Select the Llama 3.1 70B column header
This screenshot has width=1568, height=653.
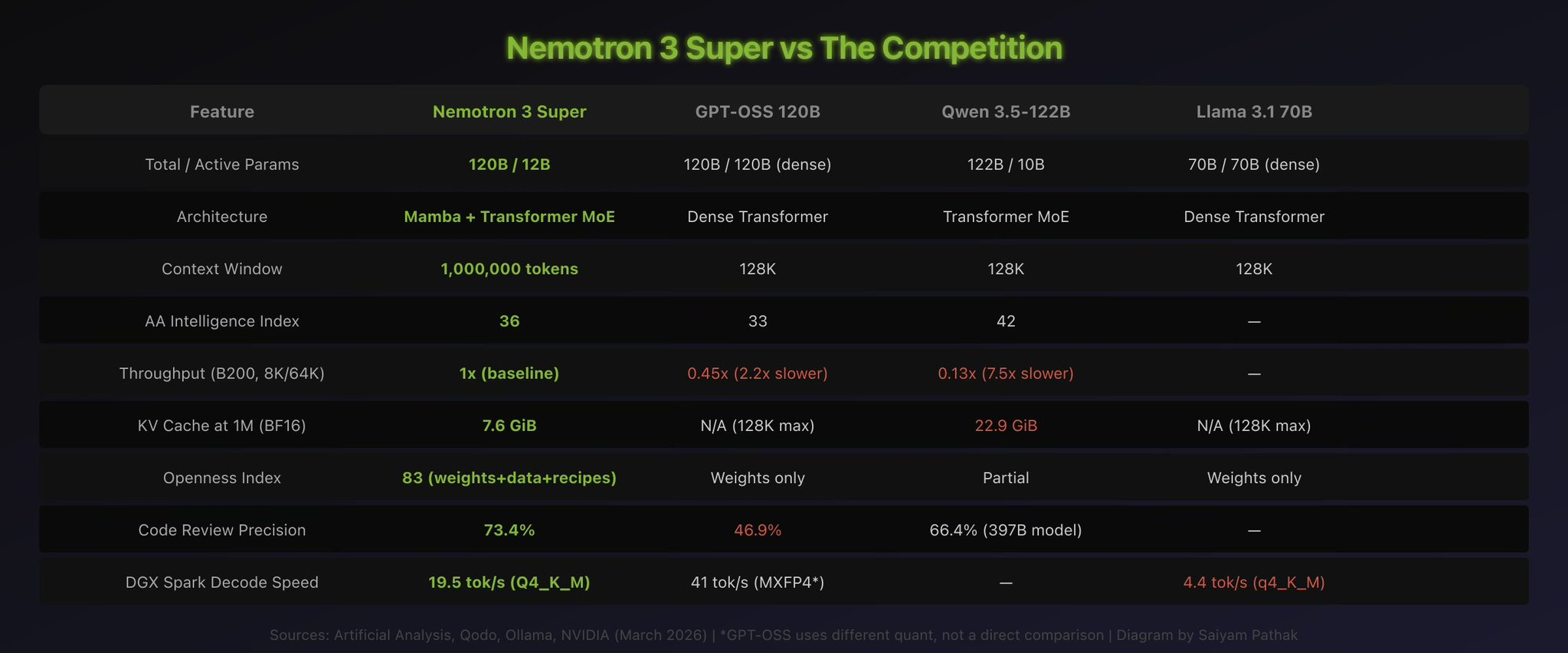pos(1254,112)
